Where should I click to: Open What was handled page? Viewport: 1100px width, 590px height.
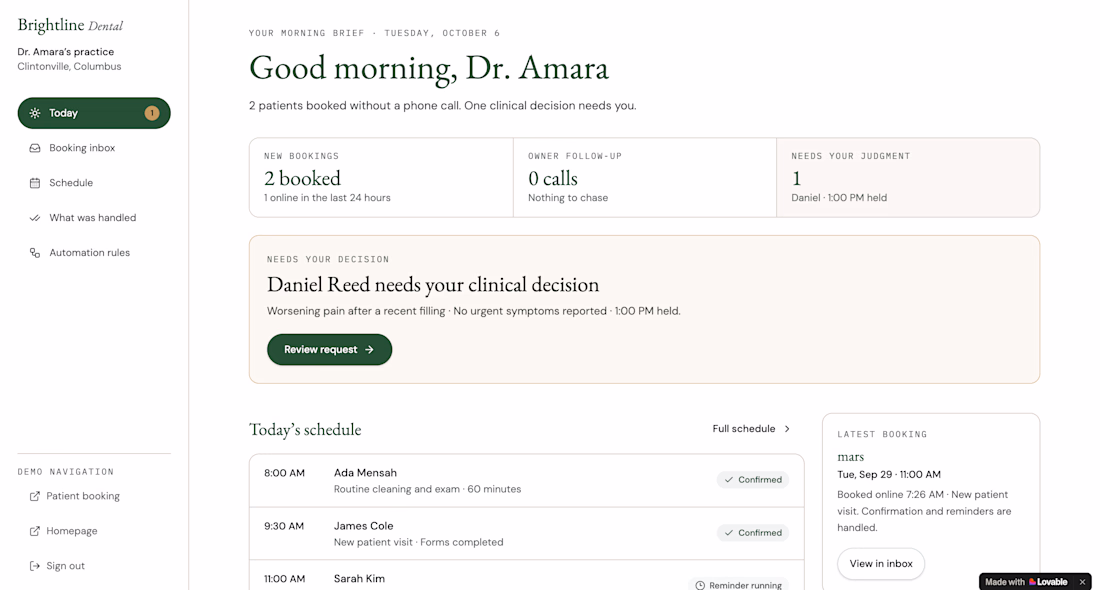94,218
